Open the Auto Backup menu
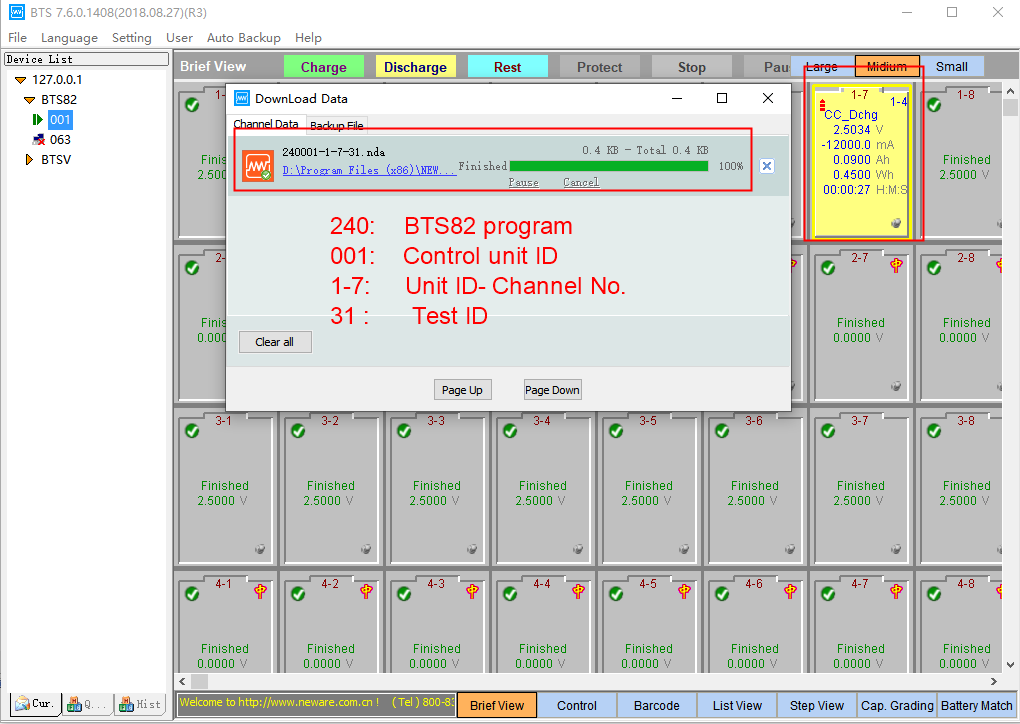 [243, 38]
